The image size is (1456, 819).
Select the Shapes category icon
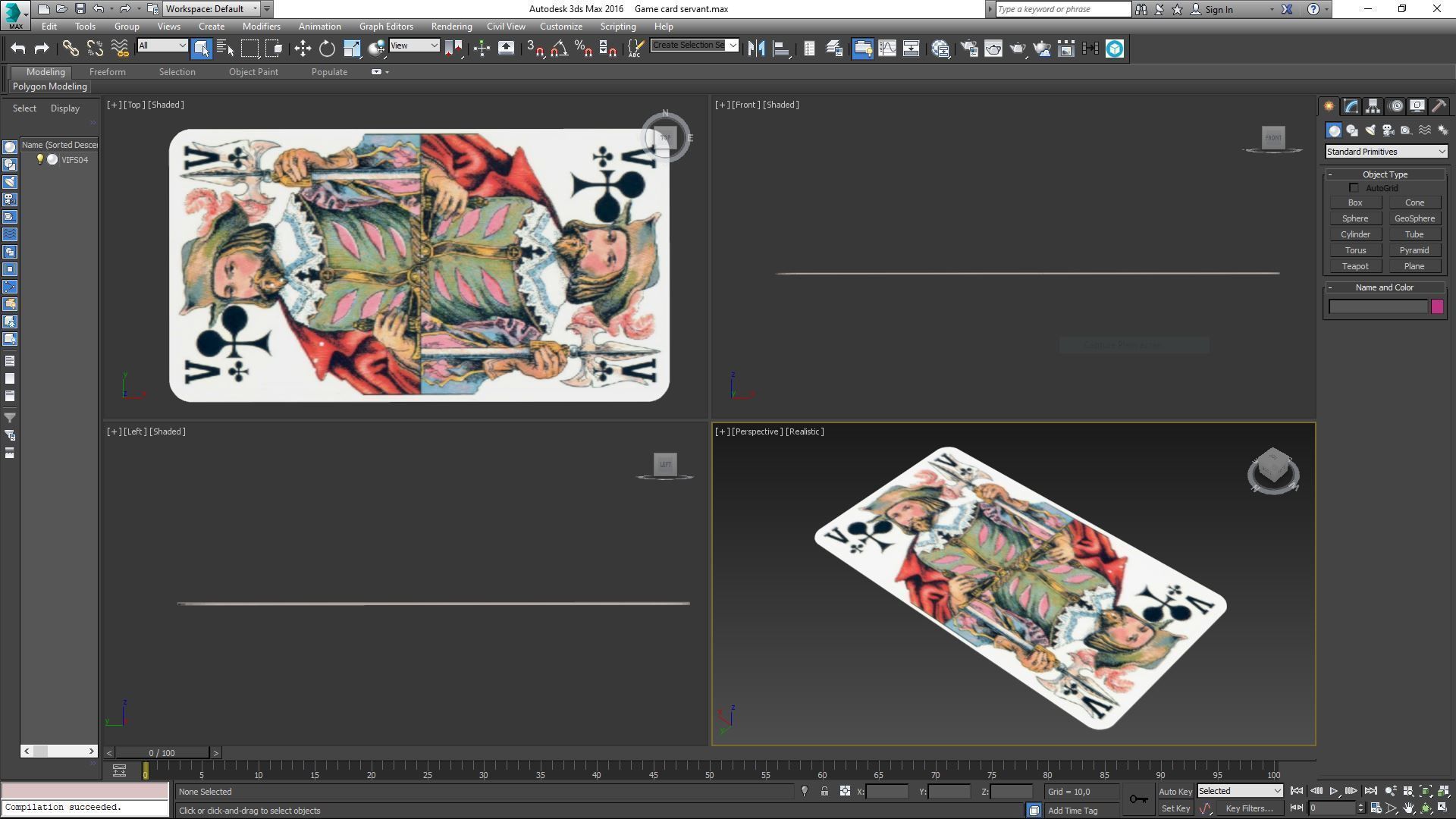coord(1352,130)
